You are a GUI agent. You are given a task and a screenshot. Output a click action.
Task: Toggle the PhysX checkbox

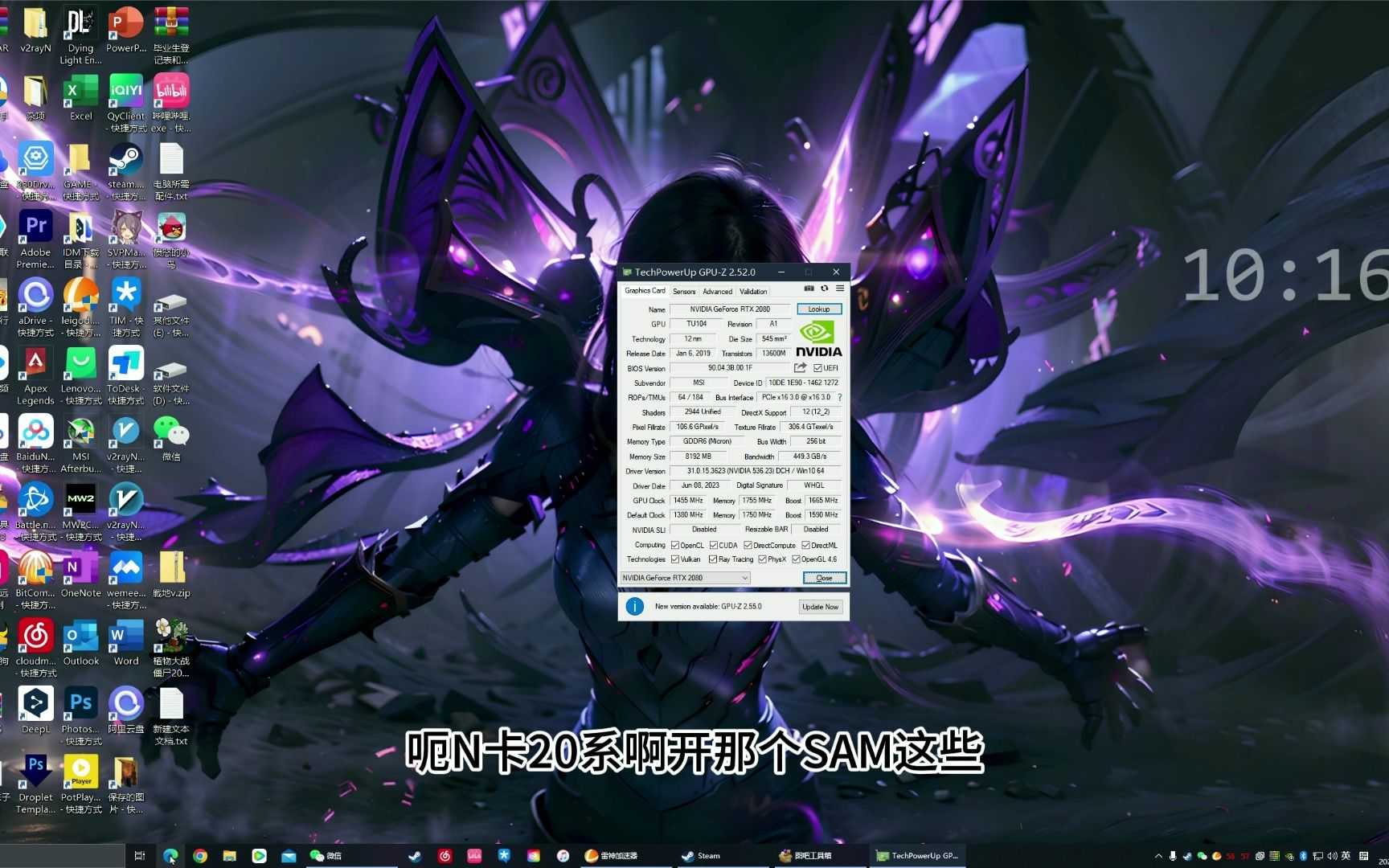click(762, 559)
